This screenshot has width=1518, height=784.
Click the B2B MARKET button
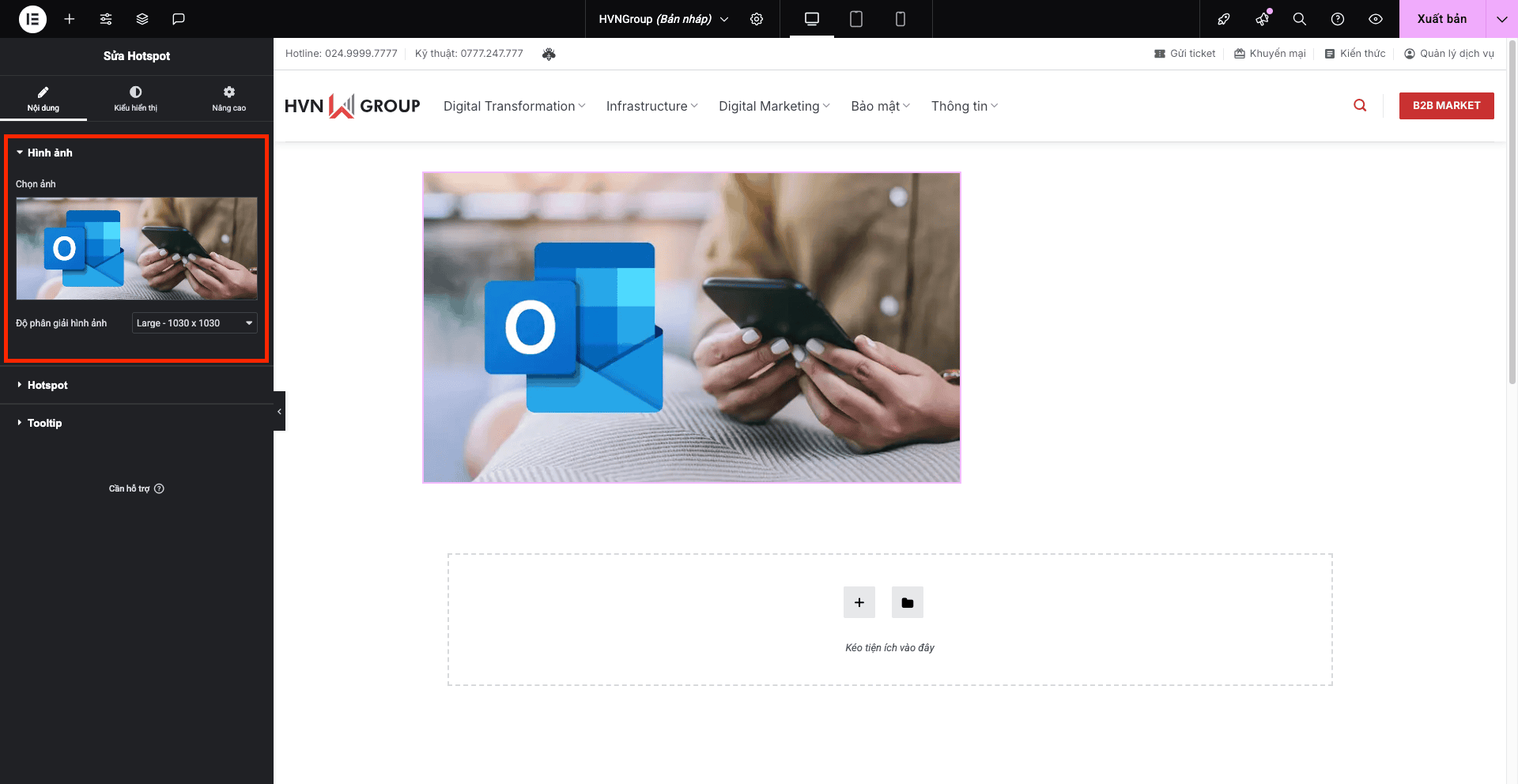pyautogui.click(x=1446, y=106)
